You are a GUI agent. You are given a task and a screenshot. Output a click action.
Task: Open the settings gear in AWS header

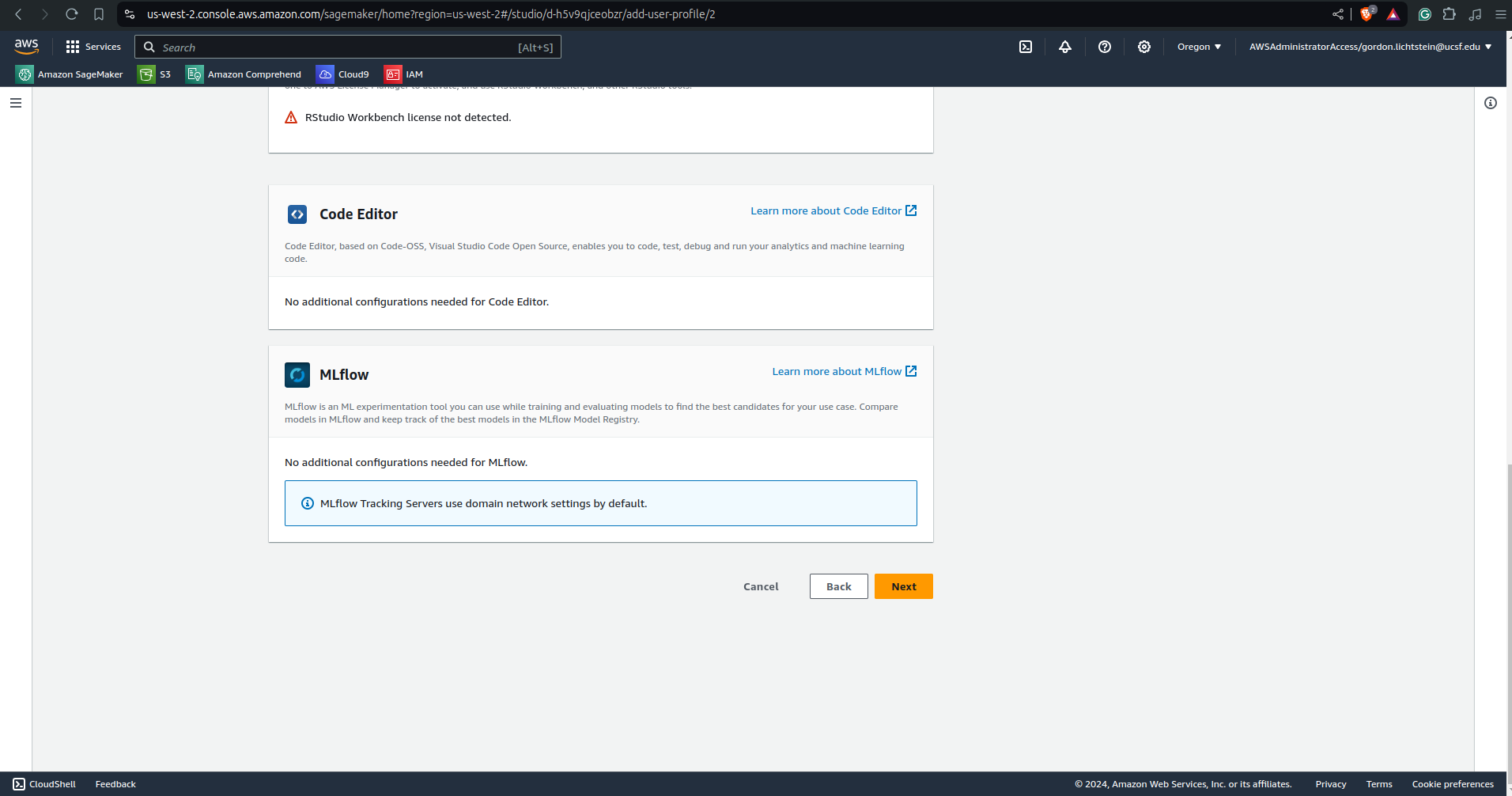1144,47
